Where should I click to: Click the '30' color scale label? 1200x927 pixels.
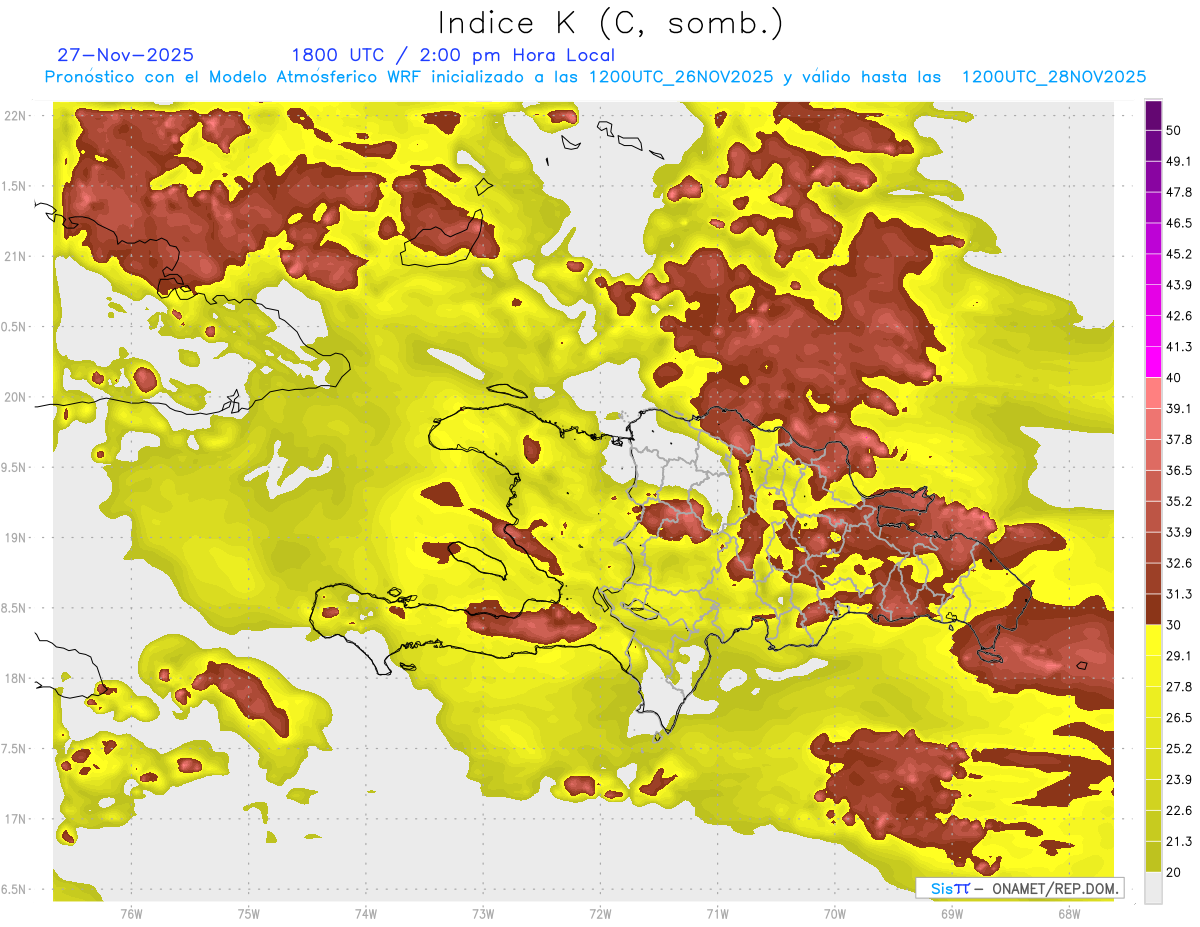(x=1175, y=625)
